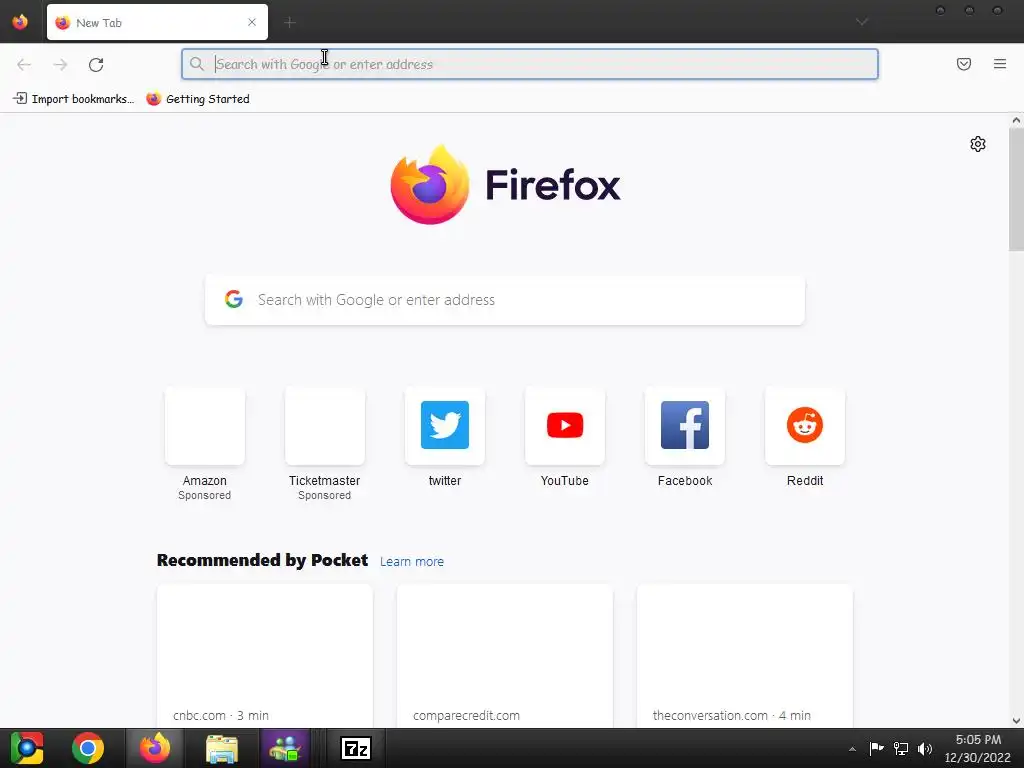Click the network tray icon
This screenshot has height=768, width=1024.
tap(901, 748)
